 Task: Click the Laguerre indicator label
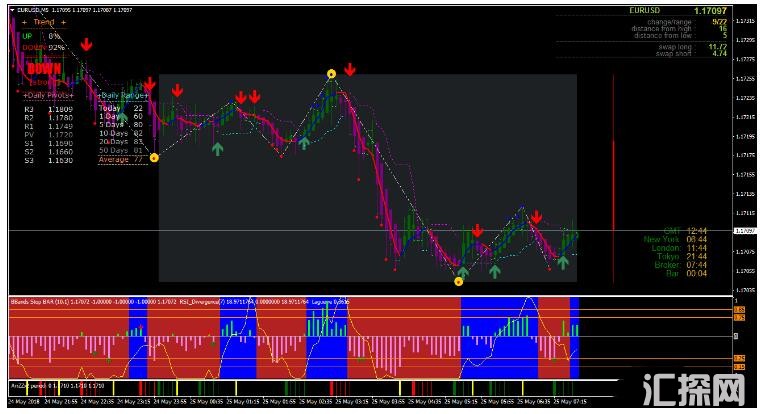tap(331, 302)
